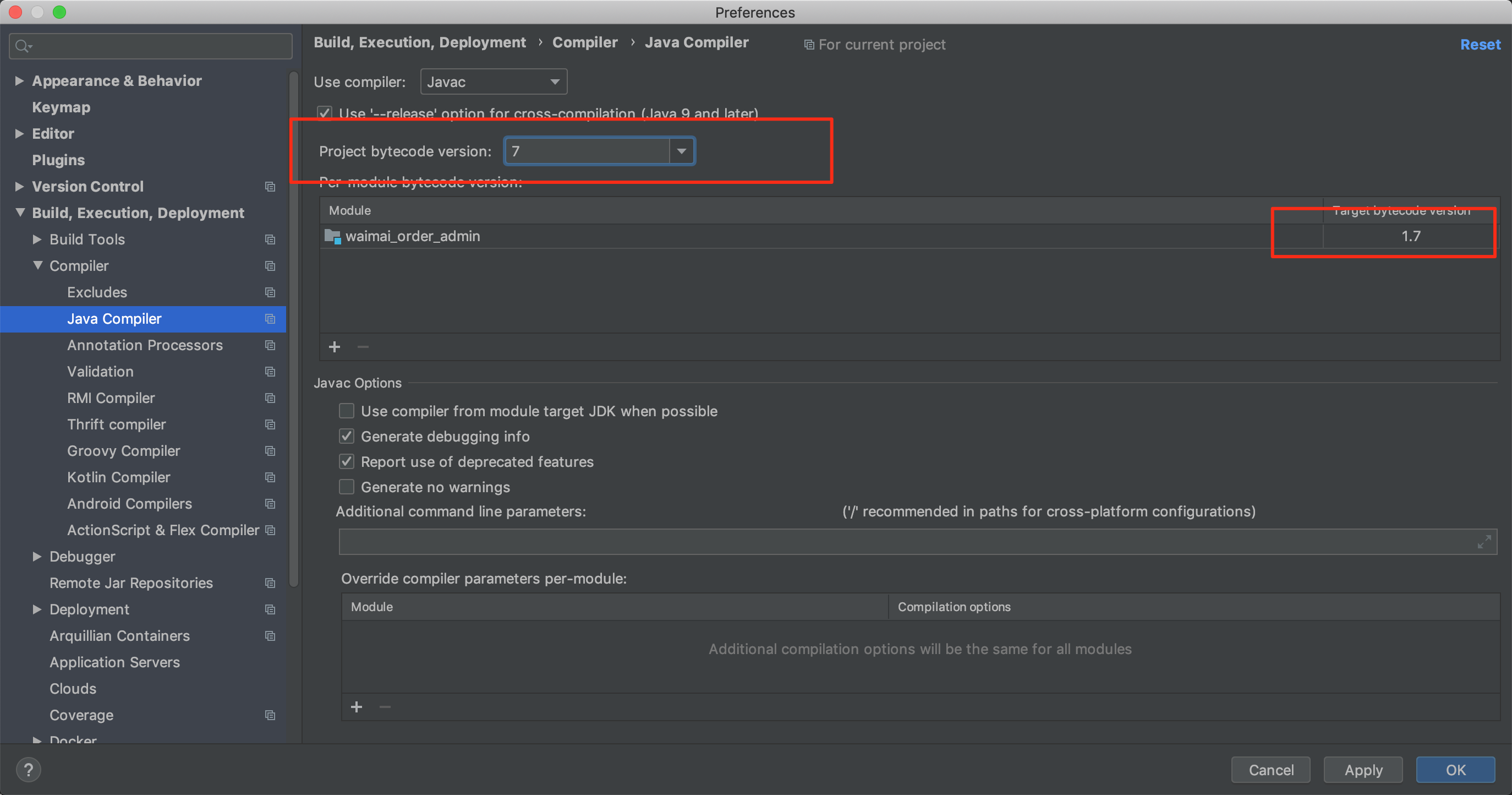Click the plus icon under override compiler parameters
1512x795 pixels.
357,707
